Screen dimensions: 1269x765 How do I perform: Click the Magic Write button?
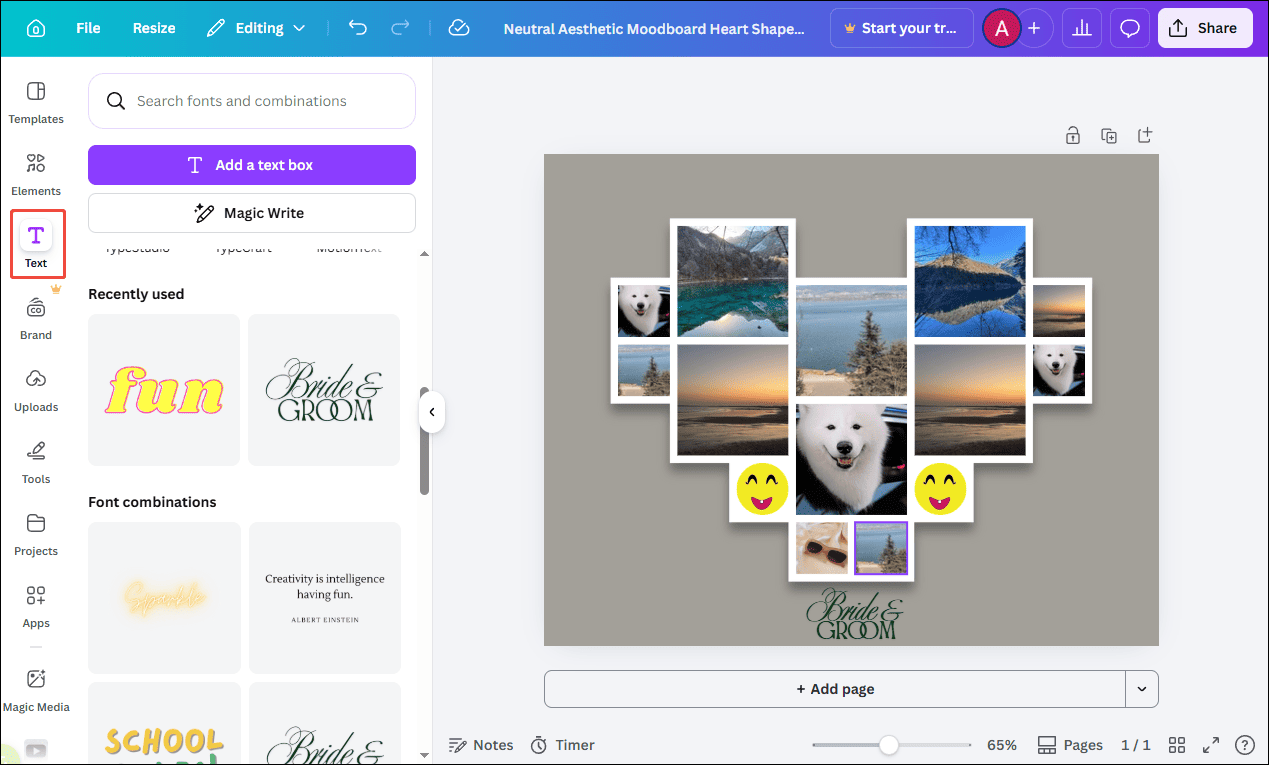pyautogui.click(x=251, y=212)
